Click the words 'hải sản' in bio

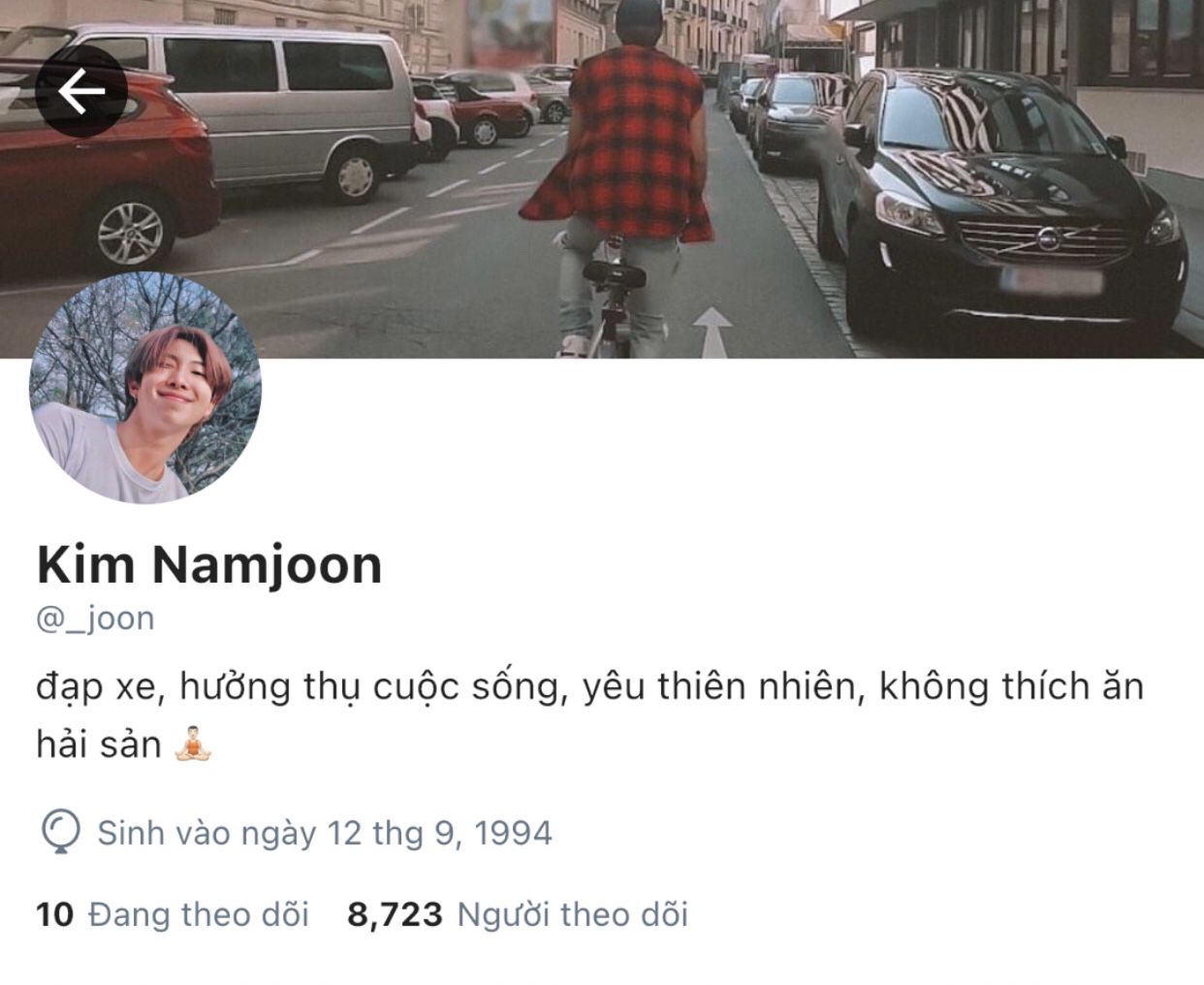pos(99,745)
